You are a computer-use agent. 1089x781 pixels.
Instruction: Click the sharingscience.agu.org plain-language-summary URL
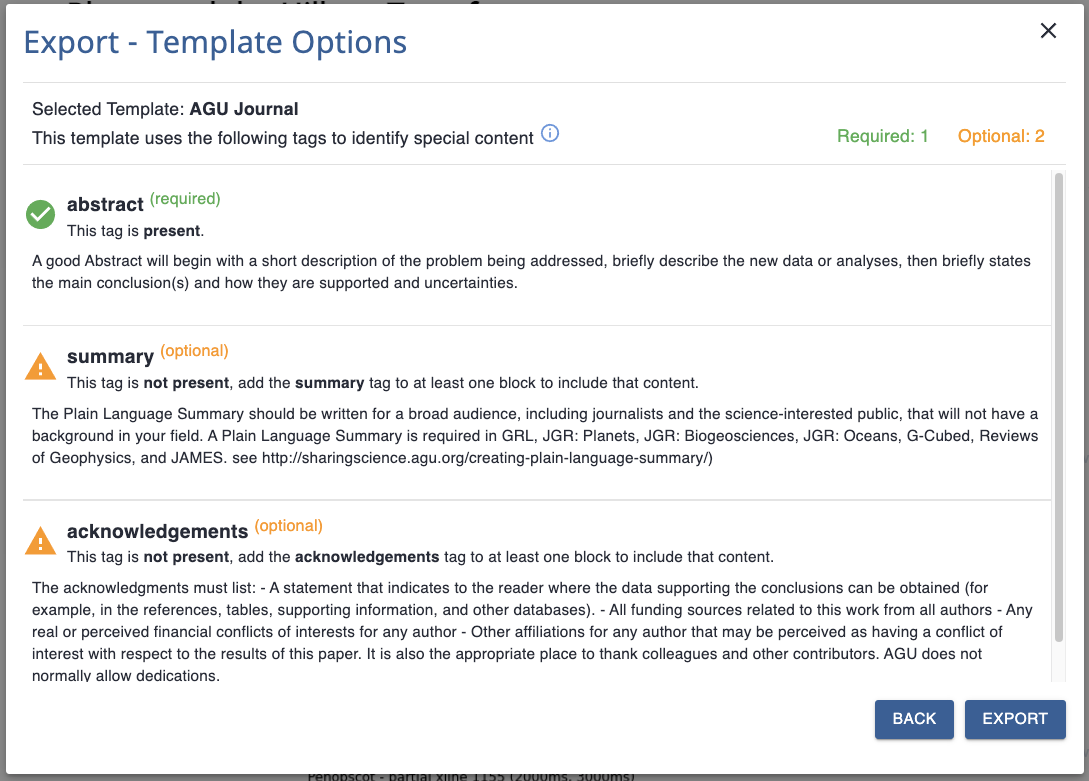(x=485, y=458)
